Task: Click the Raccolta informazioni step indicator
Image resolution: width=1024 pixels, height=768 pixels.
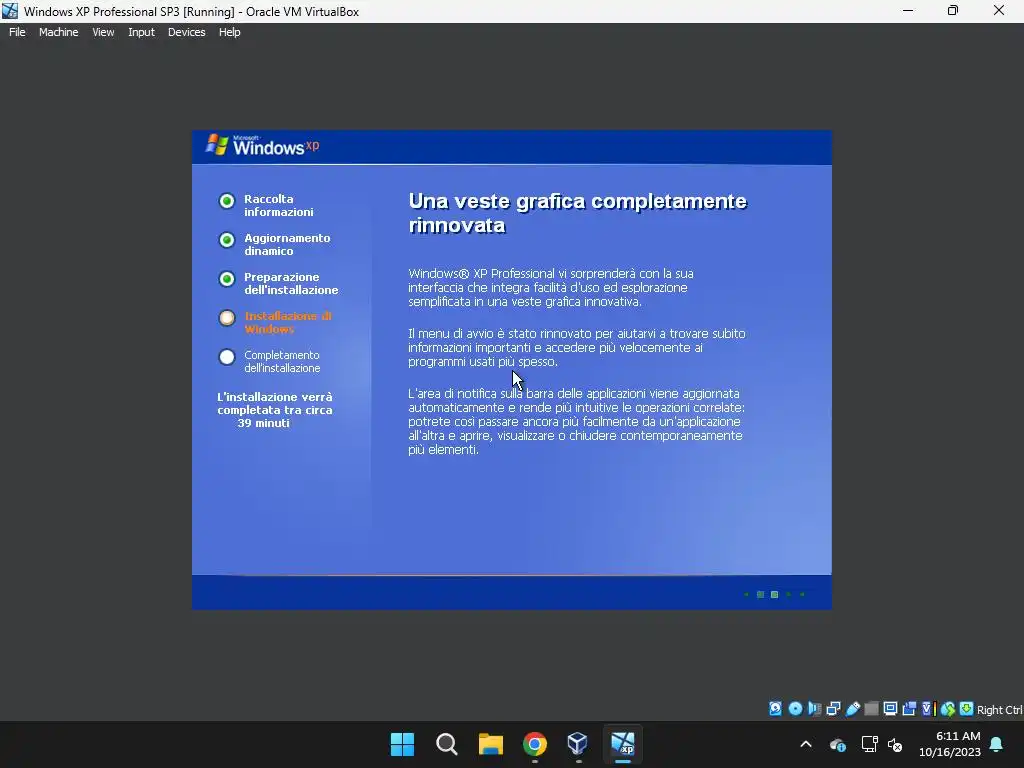Action: 227,201
